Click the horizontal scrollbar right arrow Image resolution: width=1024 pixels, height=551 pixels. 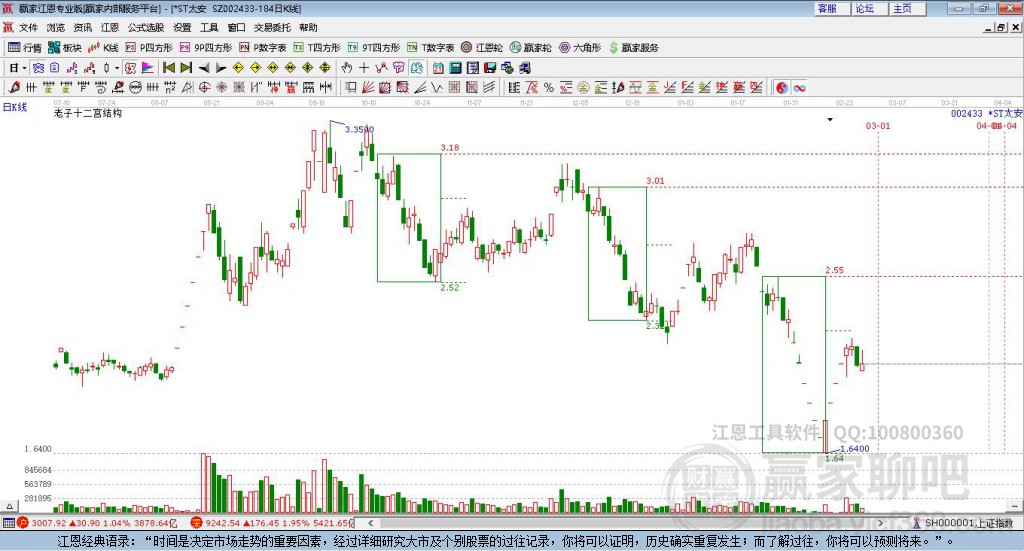pyautogui.click(x=880, y=523)
